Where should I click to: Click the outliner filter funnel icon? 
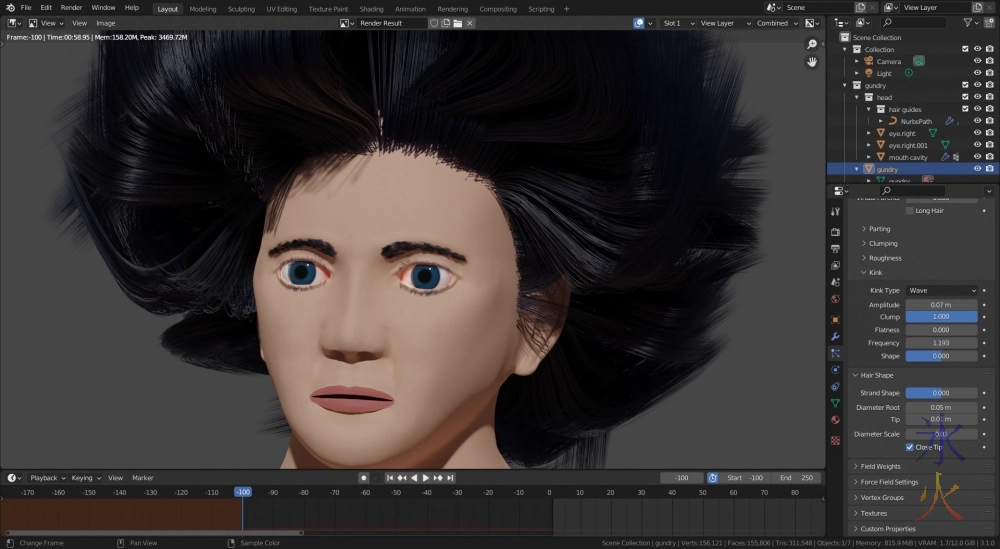tap(966, 22)
